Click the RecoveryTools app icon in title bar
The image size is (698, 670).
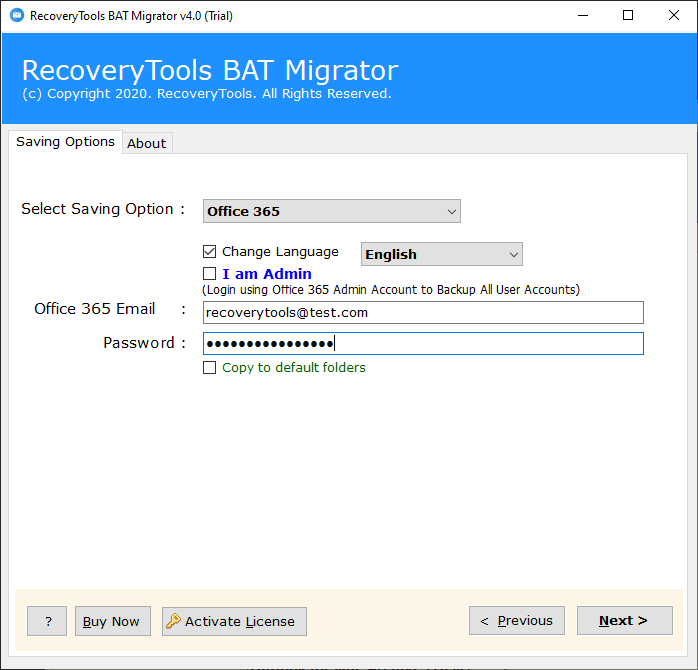pyautogui.click(x=17, y=16)
